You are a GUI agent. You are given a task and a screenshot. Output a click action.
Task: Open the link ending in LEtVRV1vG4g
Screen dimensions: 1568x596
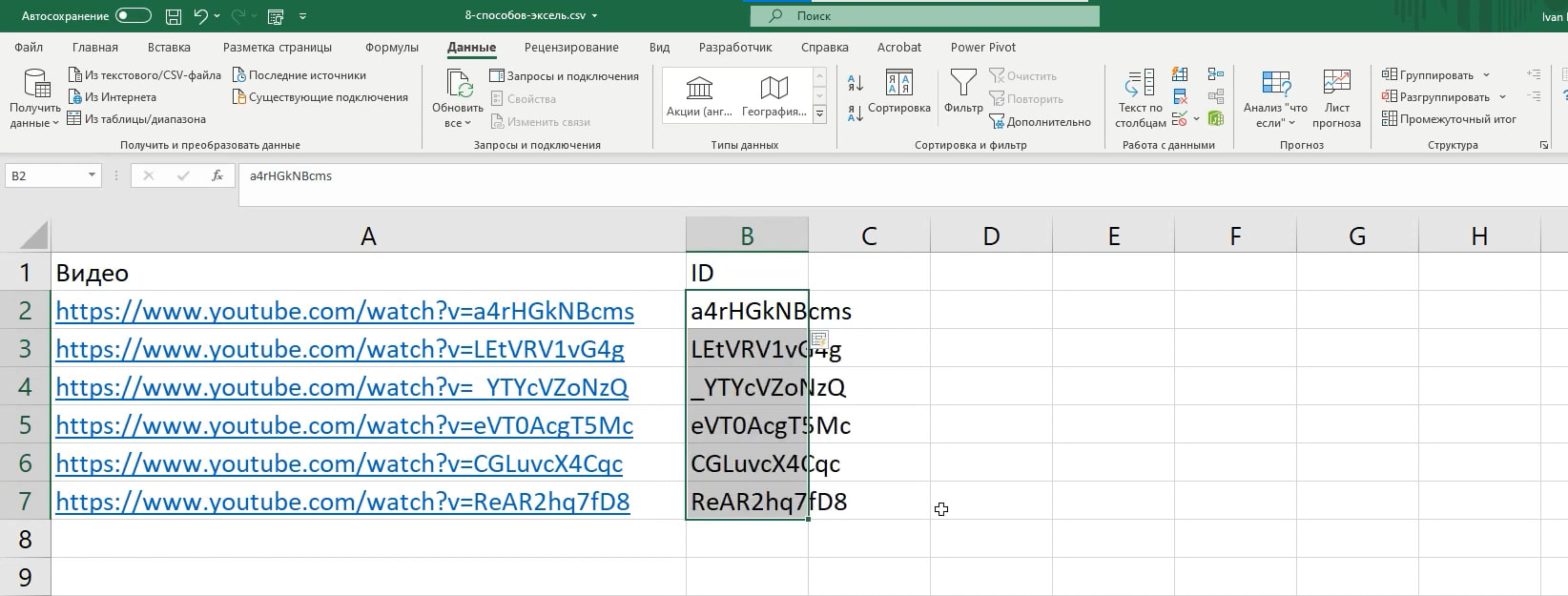pos(340,349)
